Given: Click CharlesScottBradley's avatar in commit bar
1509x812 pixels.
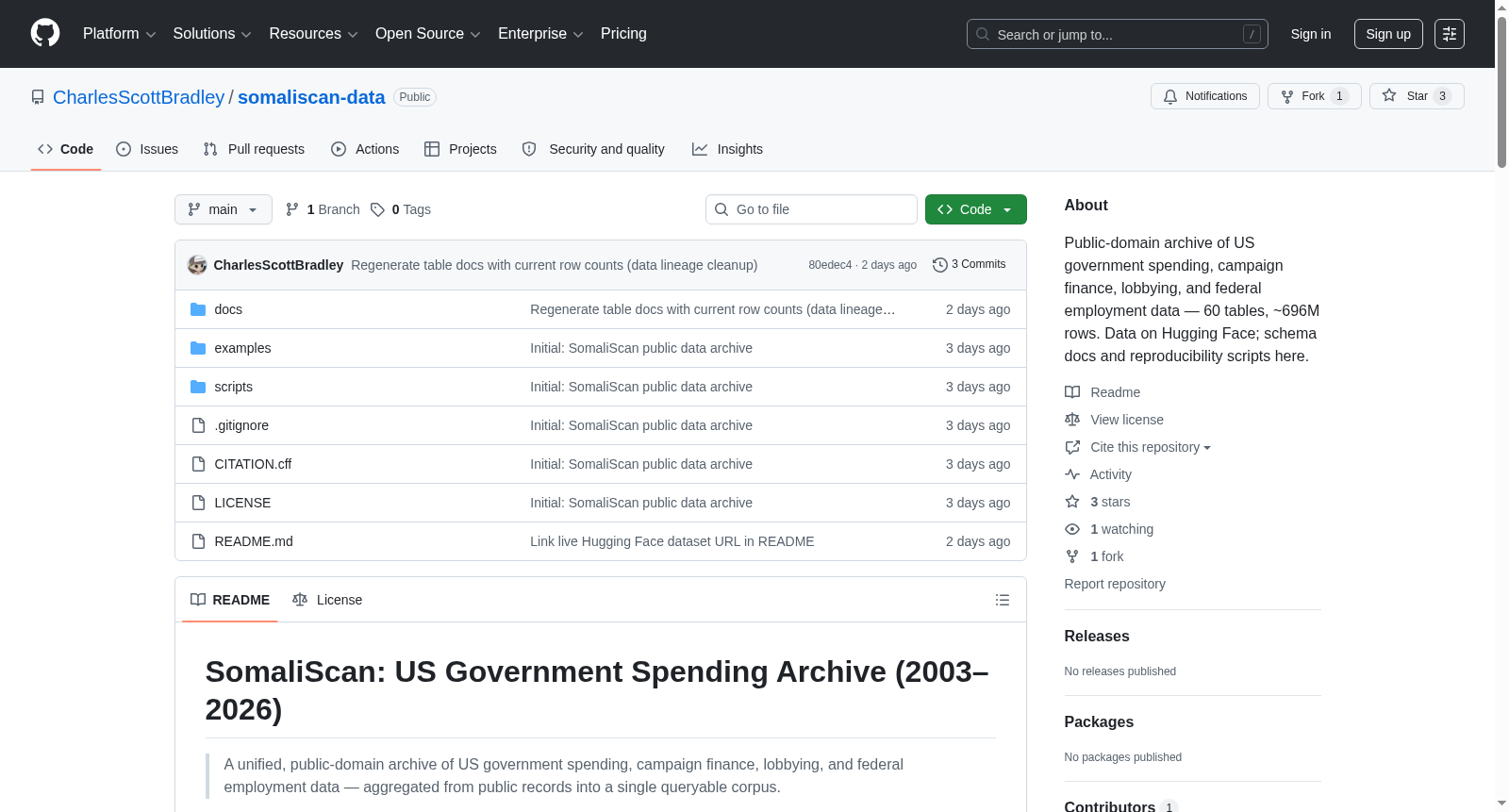Looking at the screenshot, I should pyautogui.click(x=197, y=265).
